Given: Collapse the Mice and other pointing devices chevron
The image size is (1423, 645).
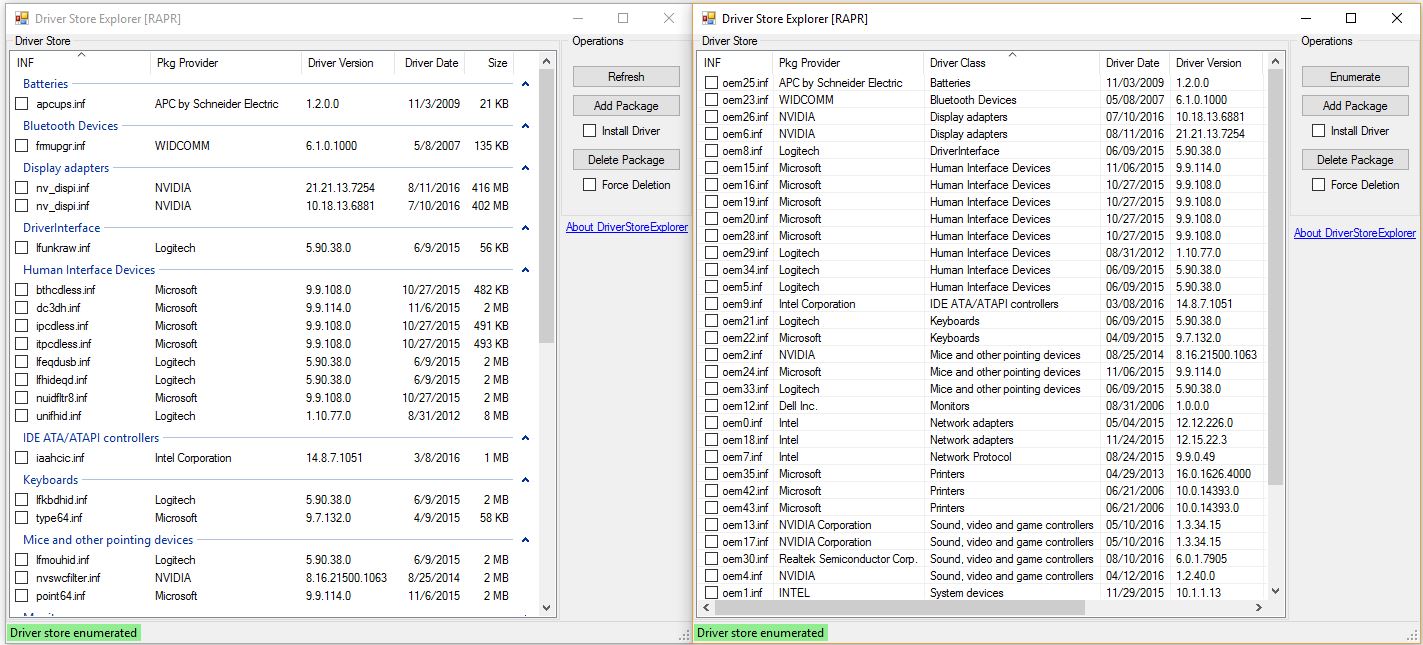Looking at the screenshot, I should [526, 540].
